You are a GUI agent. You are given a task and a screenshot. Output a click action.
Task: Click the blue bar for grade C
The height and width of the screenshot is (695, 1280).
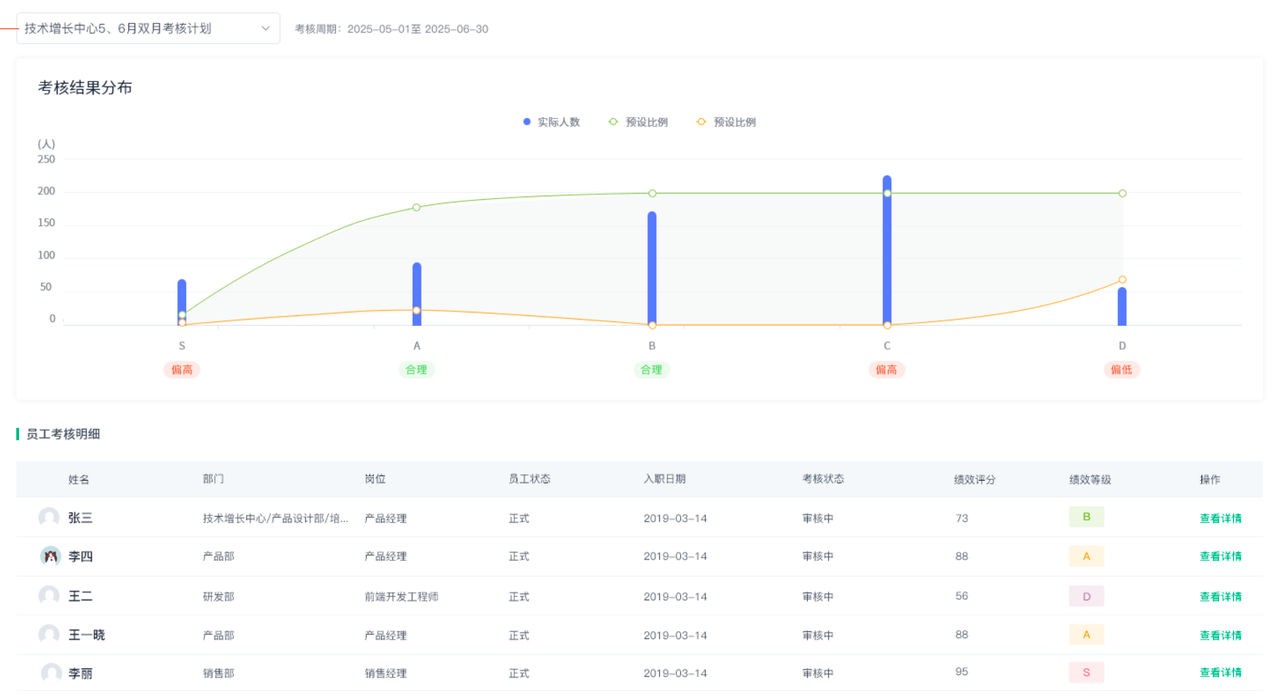point(887,260)
